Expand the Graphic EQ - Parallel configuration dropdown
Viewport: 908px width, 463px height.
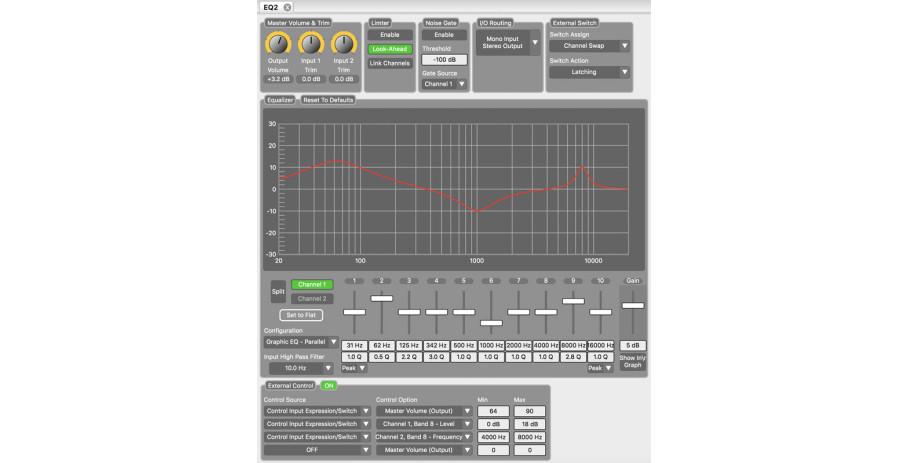coord(301,342)
